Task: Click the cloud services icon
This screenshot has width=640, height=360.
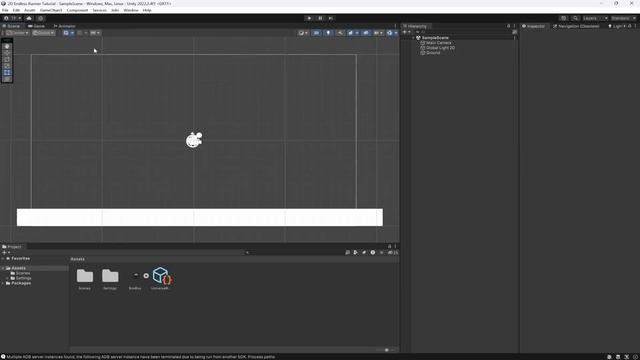Action: pyautogui.click(x=29, y=18)
